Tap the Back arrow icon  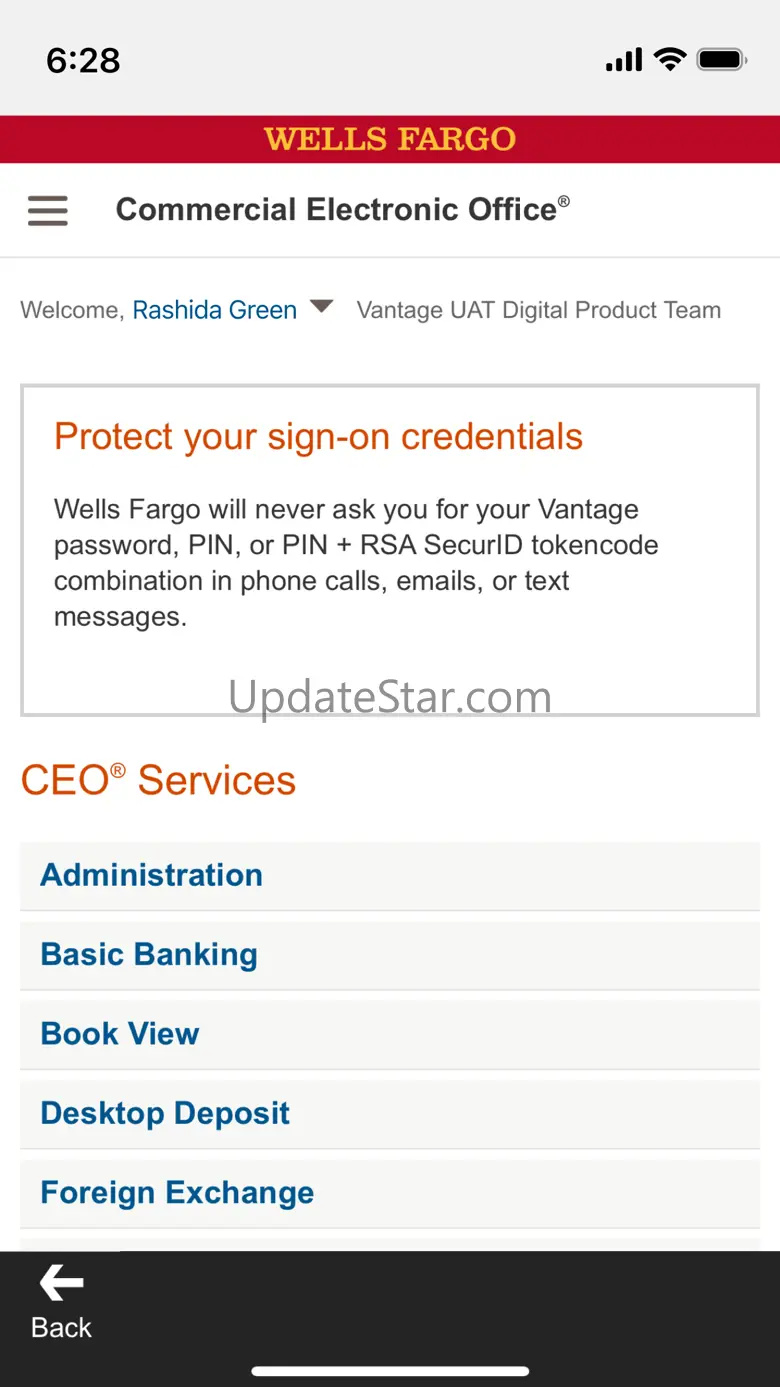pyautogui.click(x=61, y=1284)
